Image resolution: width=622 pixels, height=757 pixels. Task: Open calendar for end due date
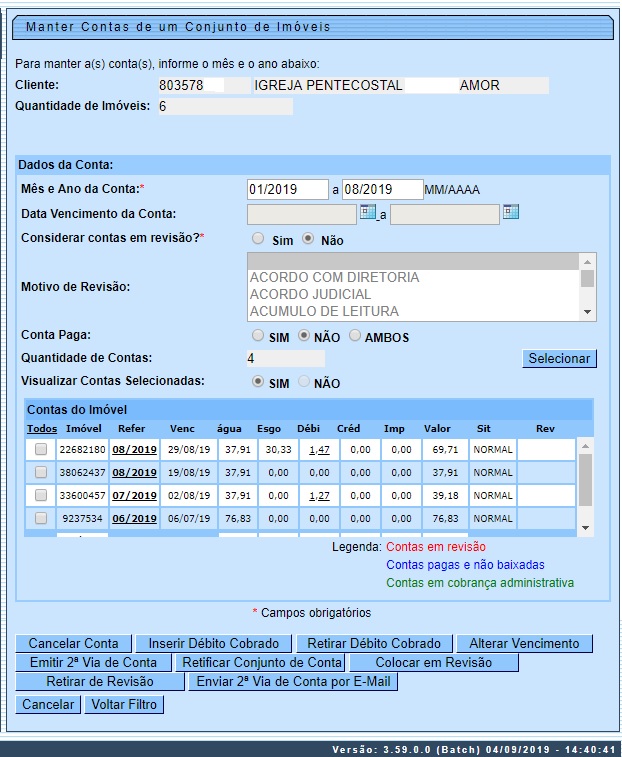(x=511, y=212)
